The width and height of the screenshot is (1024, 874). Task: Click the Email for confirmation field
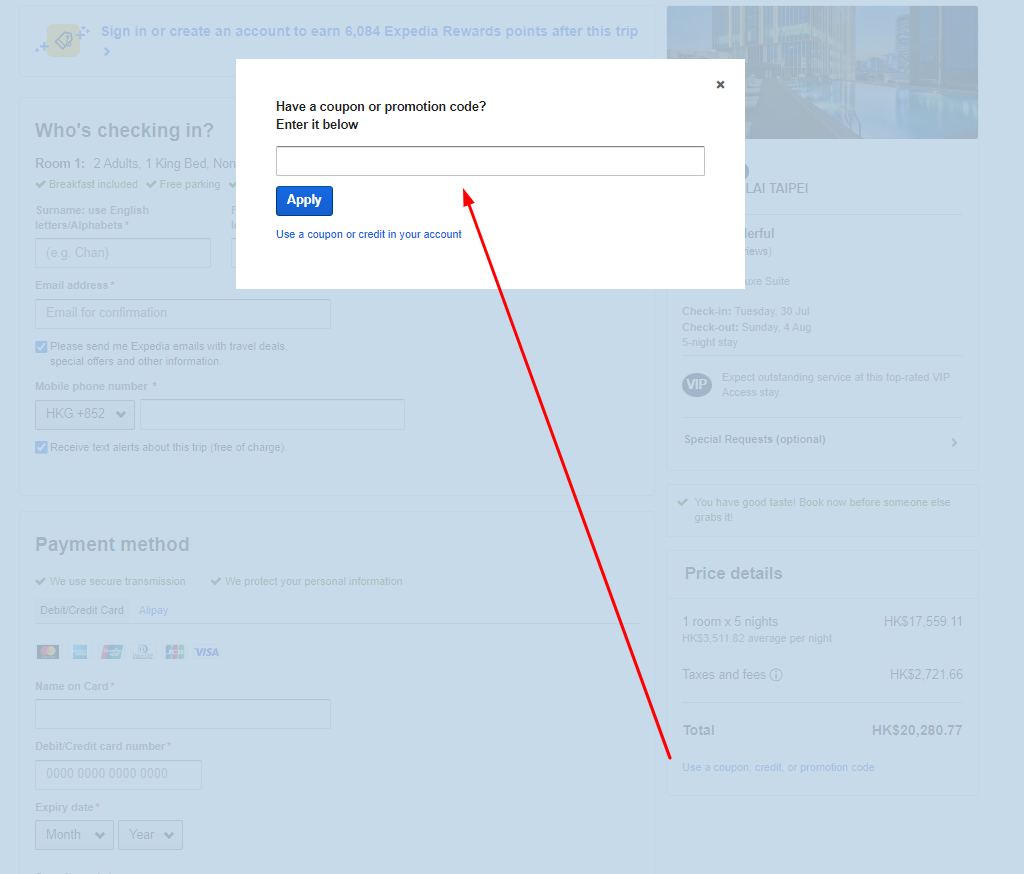coord(183,314)
